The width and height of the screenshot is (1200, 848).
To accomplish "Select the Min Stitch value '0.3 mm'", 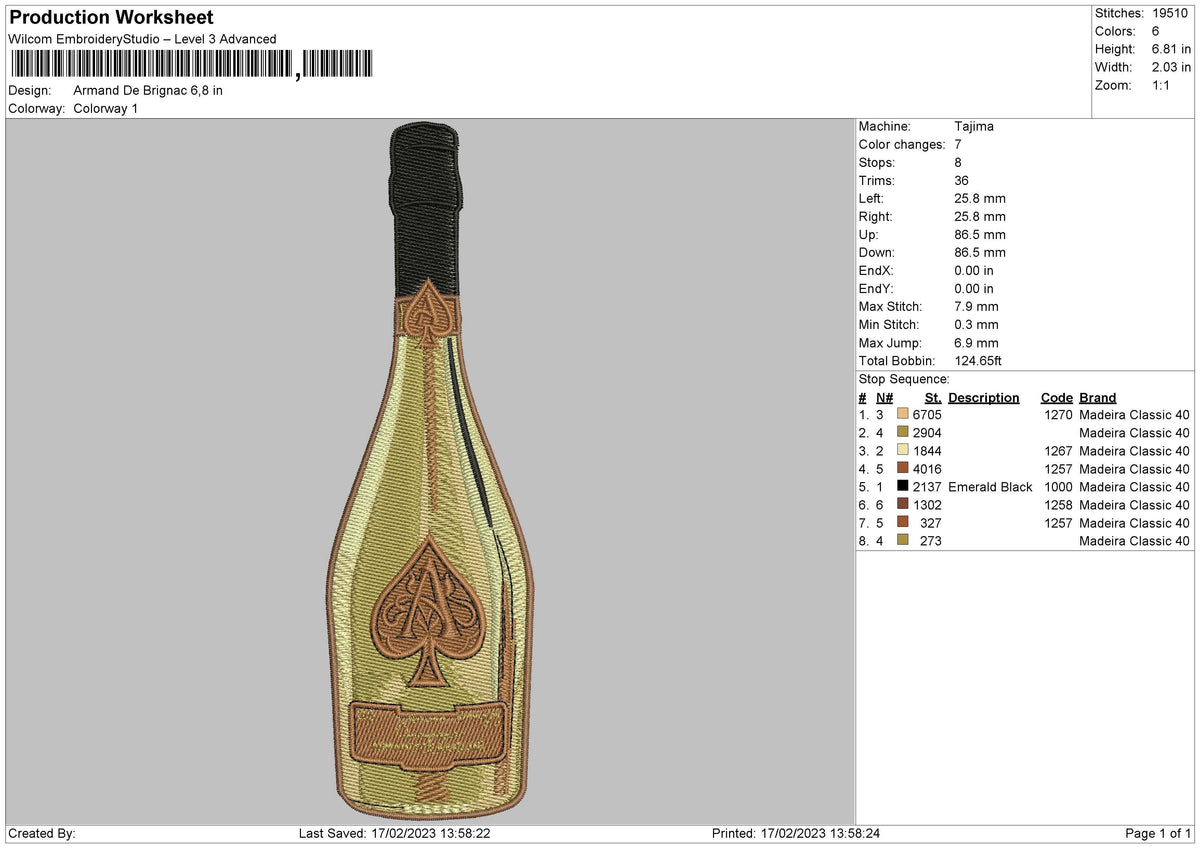I will click(977, 325).
